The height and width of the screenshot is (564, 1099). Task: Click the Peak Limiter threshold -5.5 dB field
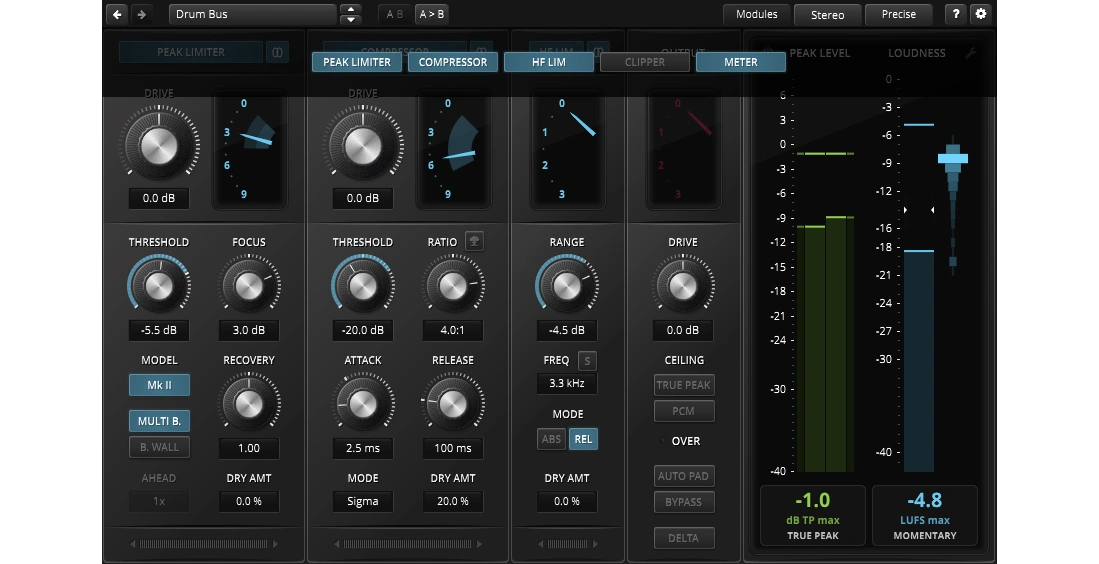[159, 330]
